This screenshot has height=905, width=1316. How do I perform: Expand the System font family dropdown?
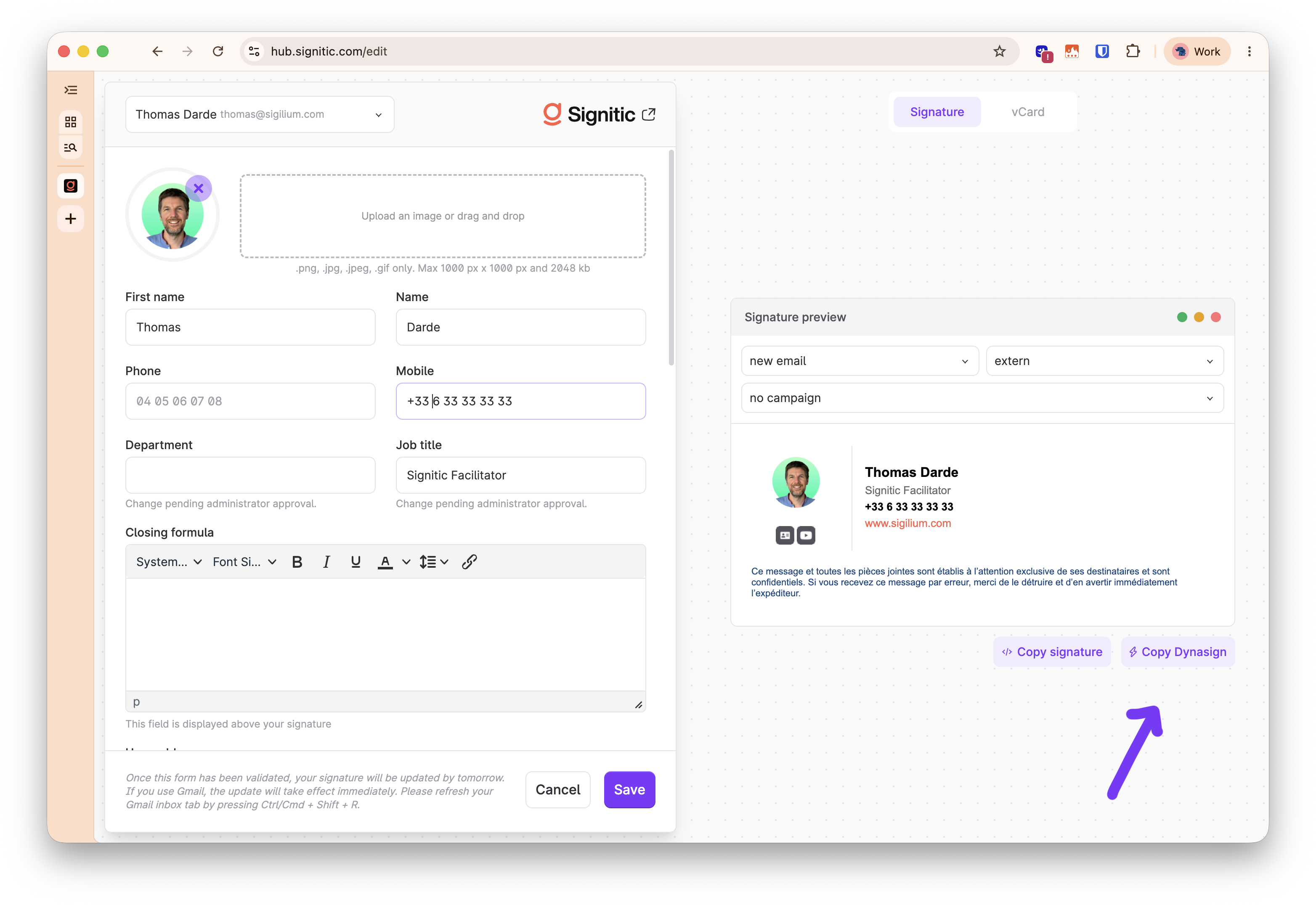pyautogui.click(x=168, y=562)
